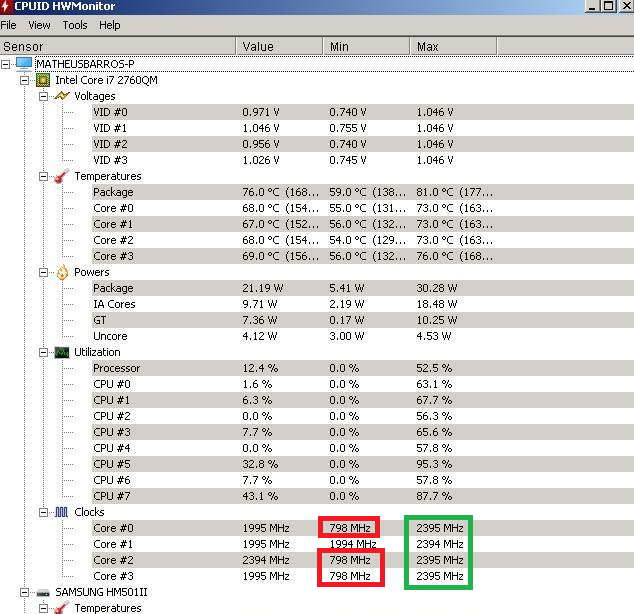Collapse the SAMSUNG HM501II drive node
Screen dimensions: 634x614
pyautogui.click(x=24, y=592)
